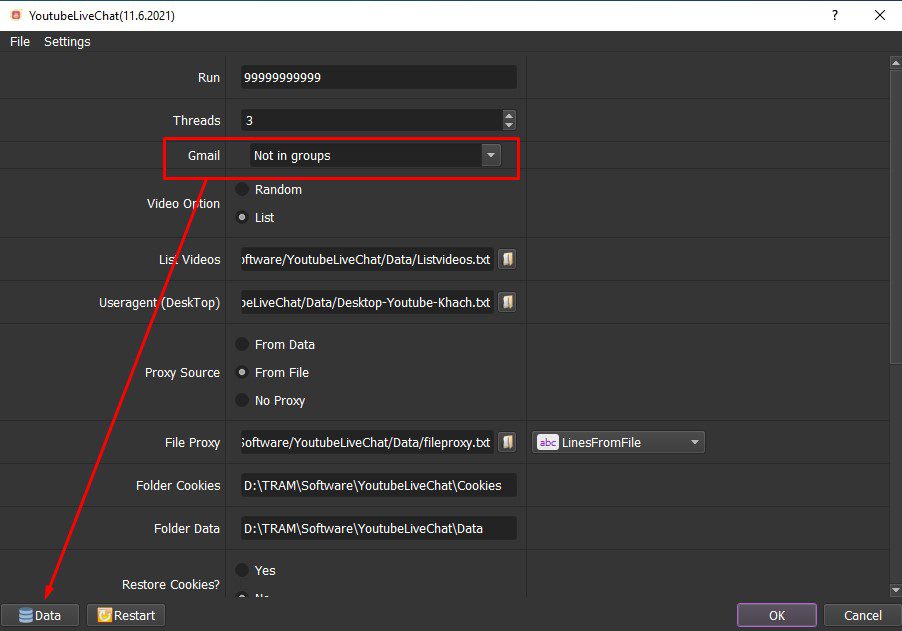902x631 pixels.
Task: Click the Folder Data path field
Action: click(379, 528)
